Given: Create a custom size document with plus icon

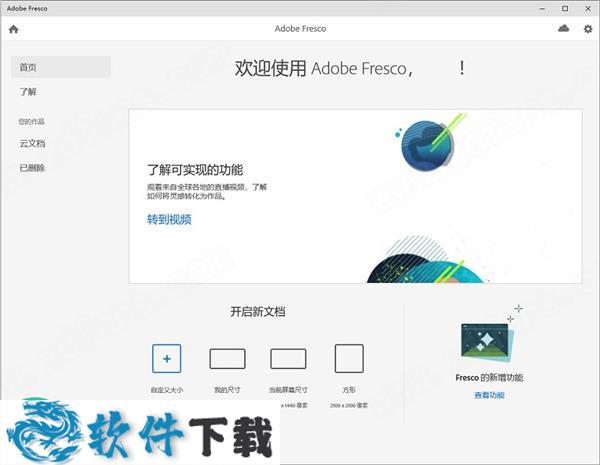Looking at the screenshot, I should [x=166, y=359].
